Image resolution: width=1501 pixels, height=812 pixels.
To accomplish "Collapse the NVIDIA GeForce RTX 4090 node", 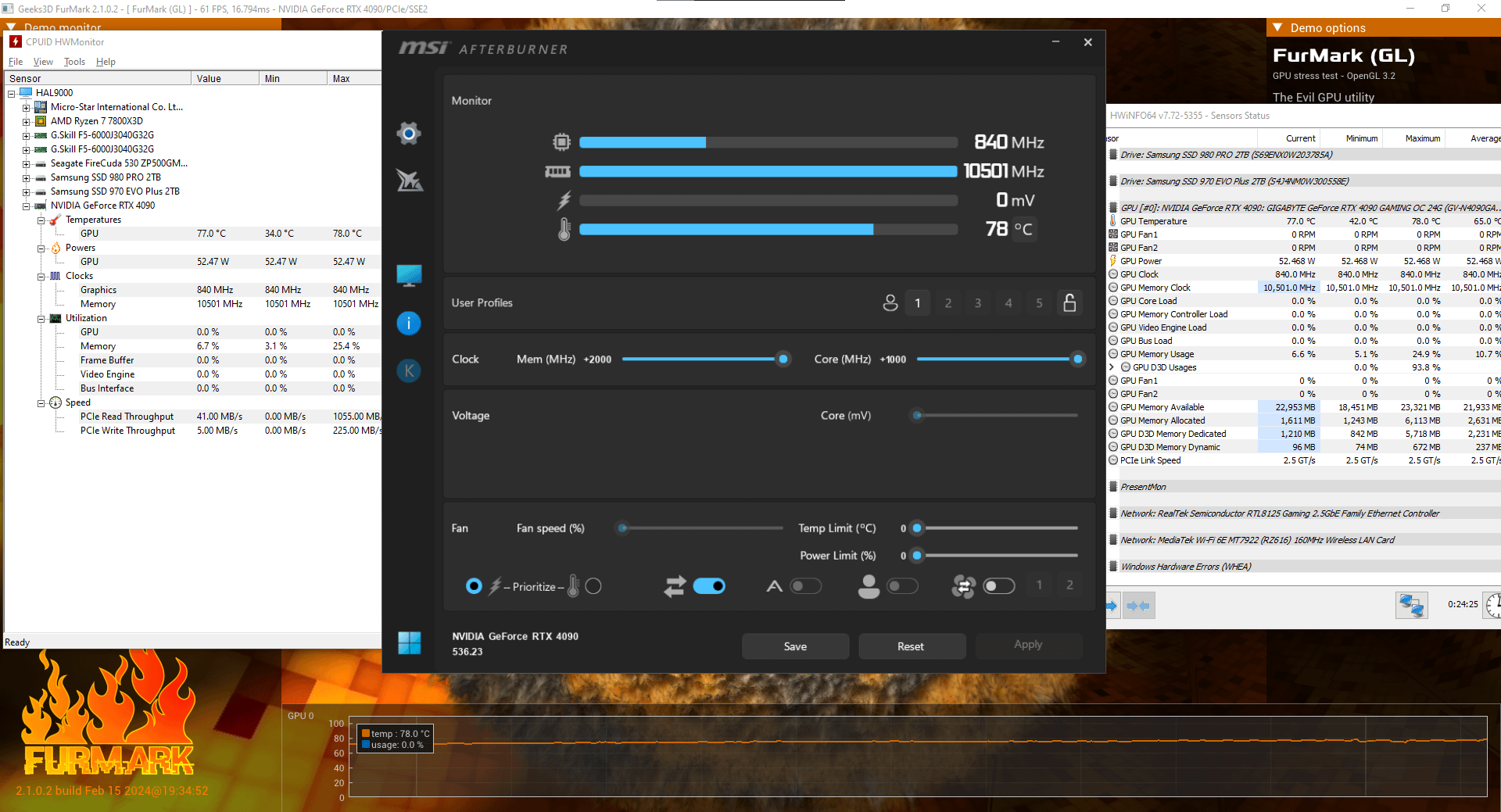I will [26, 206].
